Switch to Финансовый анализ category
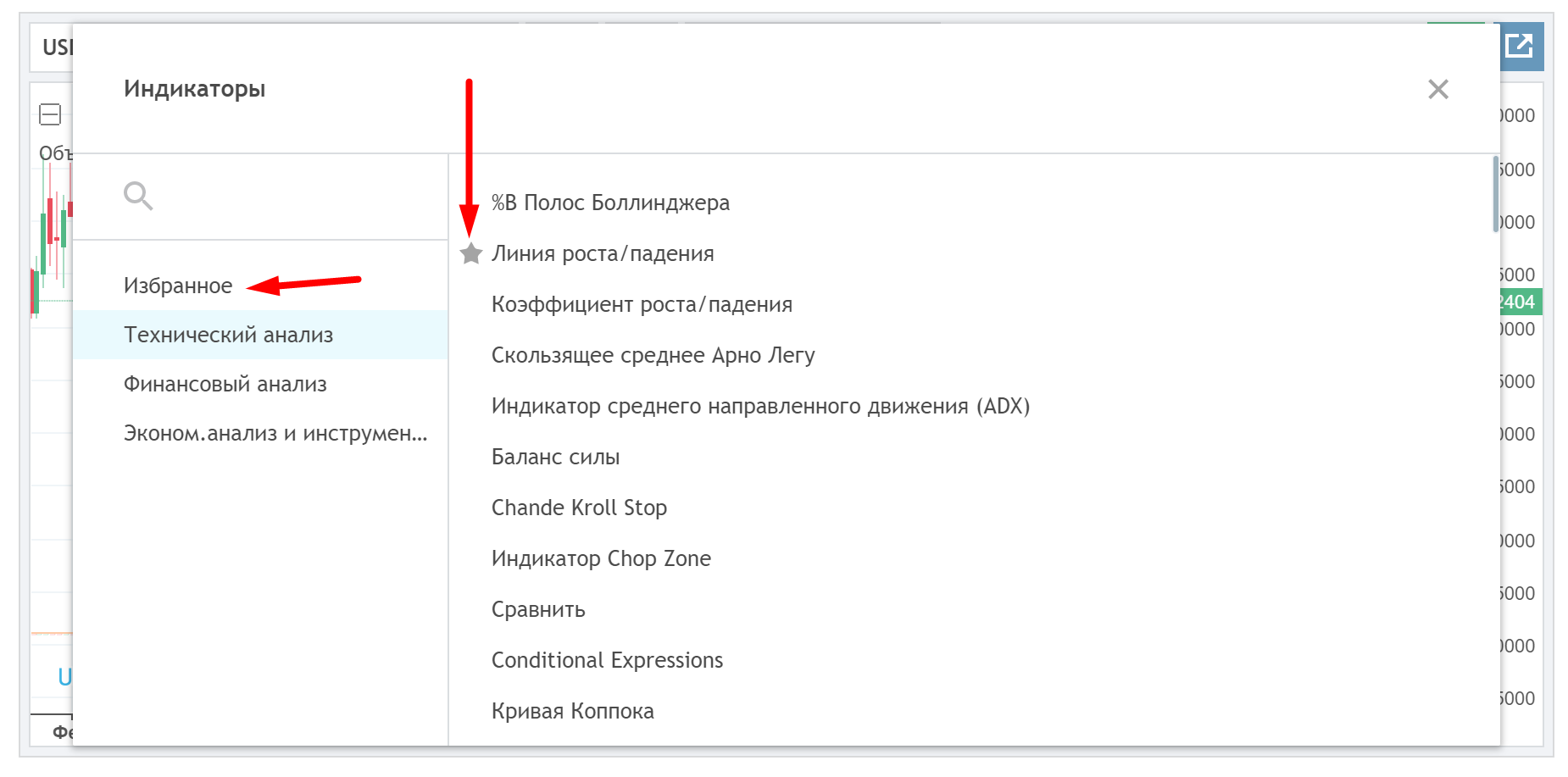The width and height of the screenshot is (1568, 777). tap(225, 384)
